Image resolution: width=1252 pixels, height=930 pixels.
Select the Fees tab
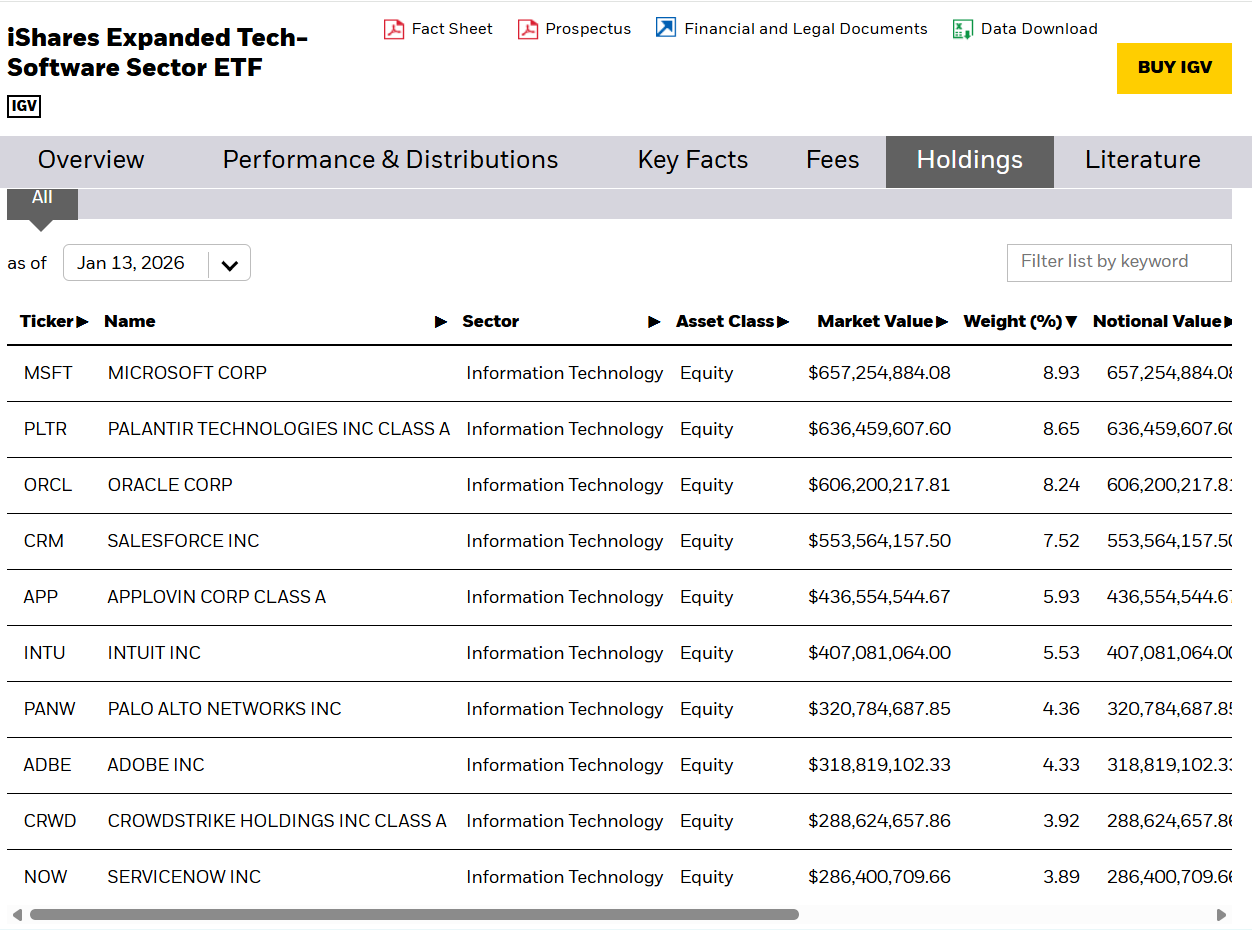coord(833,160)
